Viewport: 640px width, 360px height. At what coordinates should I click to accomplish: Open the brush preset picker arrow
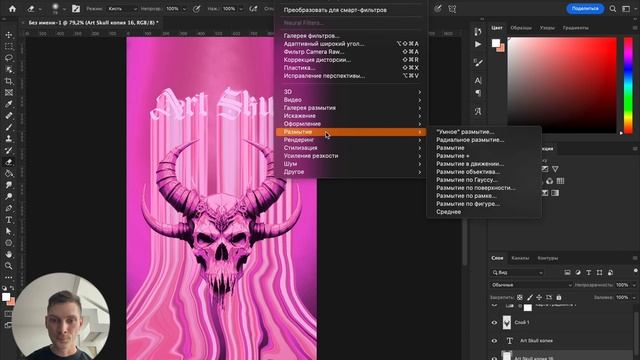pos(64,9)
